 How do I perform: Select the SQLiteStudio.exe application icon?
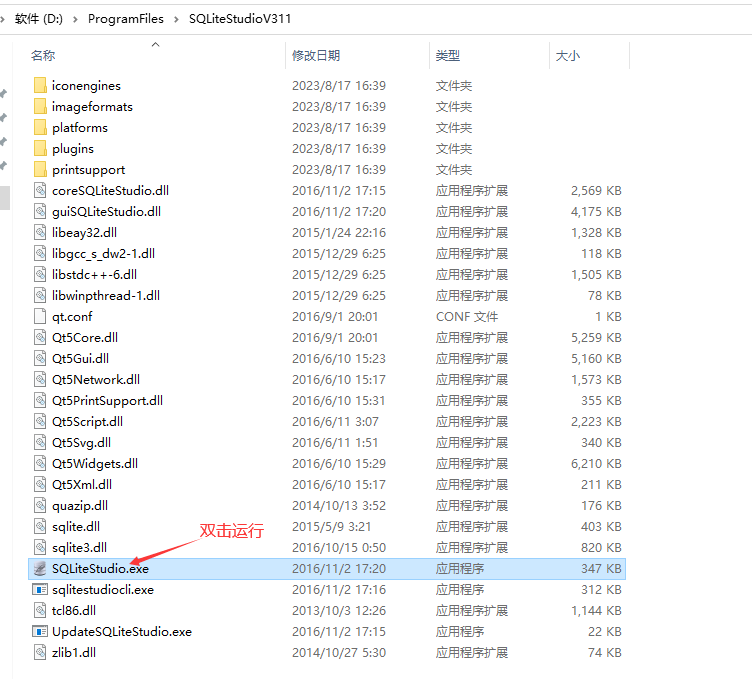(40, 569)
